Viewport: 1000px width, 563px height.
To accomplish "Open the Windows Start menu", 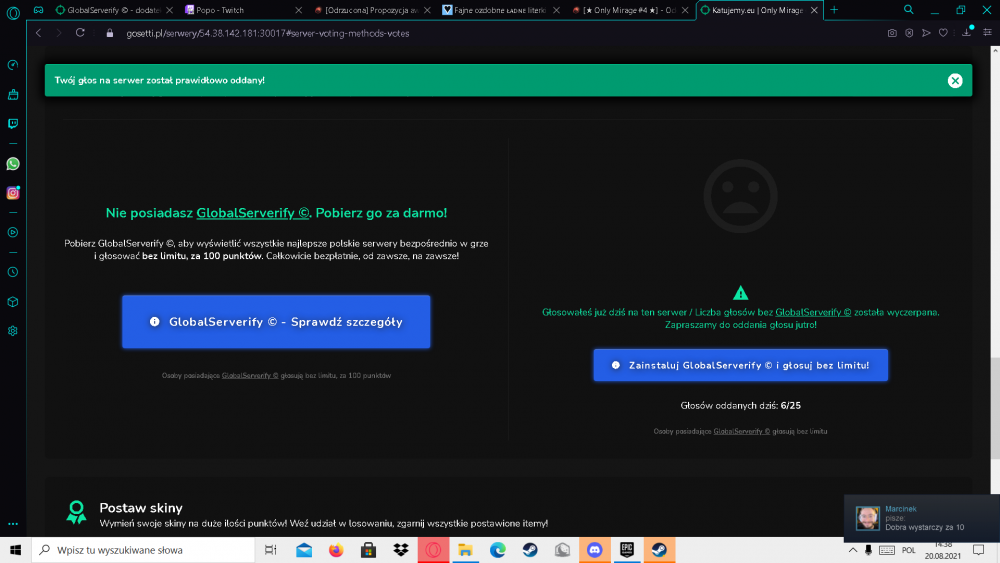I will click(x=15, y=550).
